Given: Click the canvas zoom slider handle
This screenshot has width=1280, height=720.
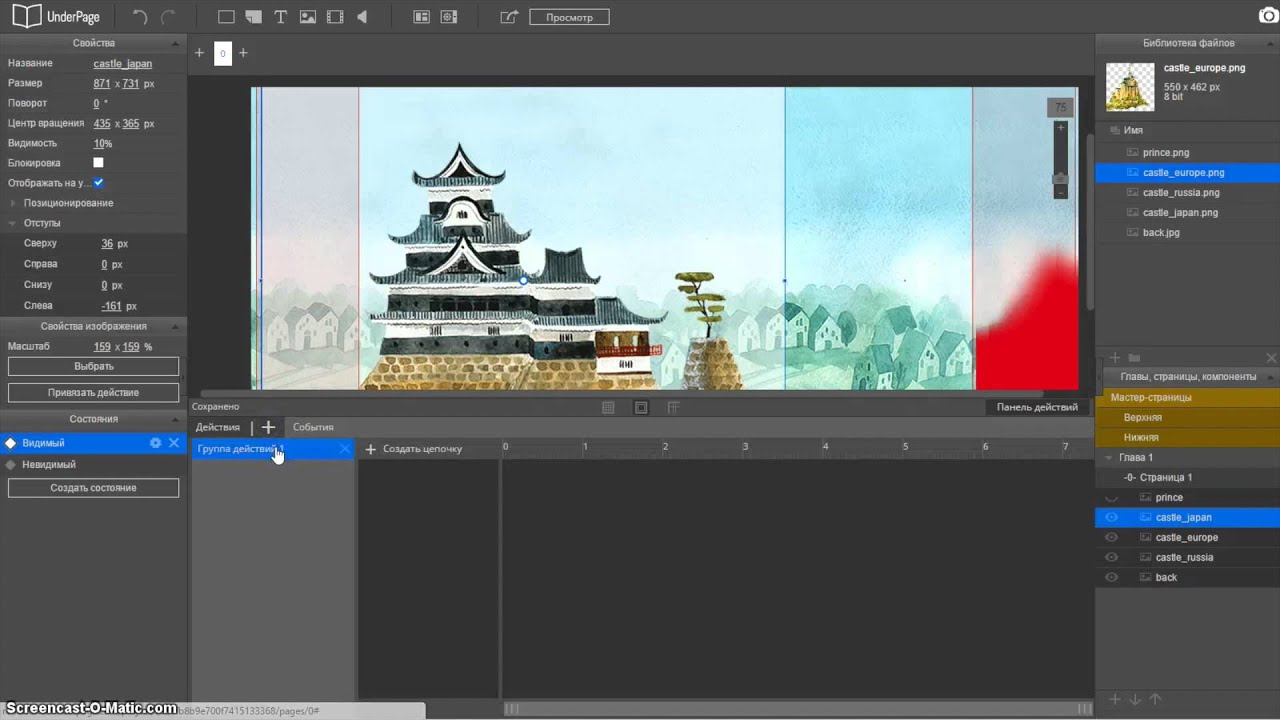Looking at the screenshot, I should [1060, 179].
